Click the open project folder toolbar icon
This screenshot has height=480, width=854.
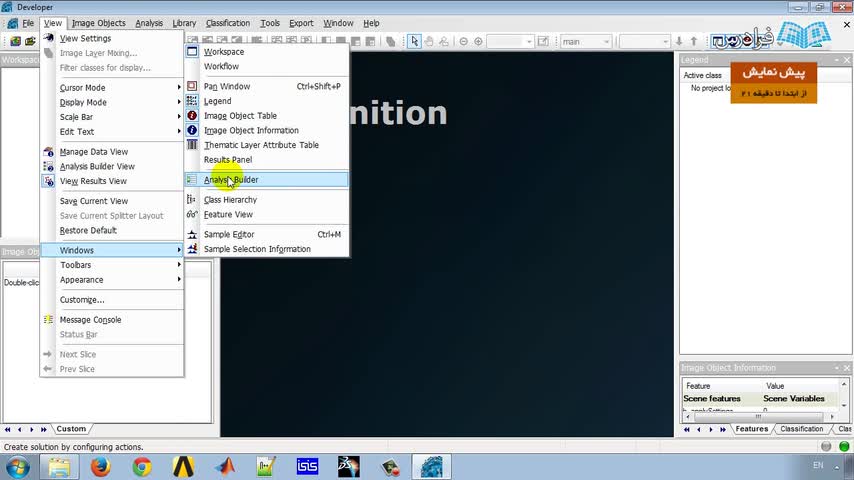pos(30,41)
